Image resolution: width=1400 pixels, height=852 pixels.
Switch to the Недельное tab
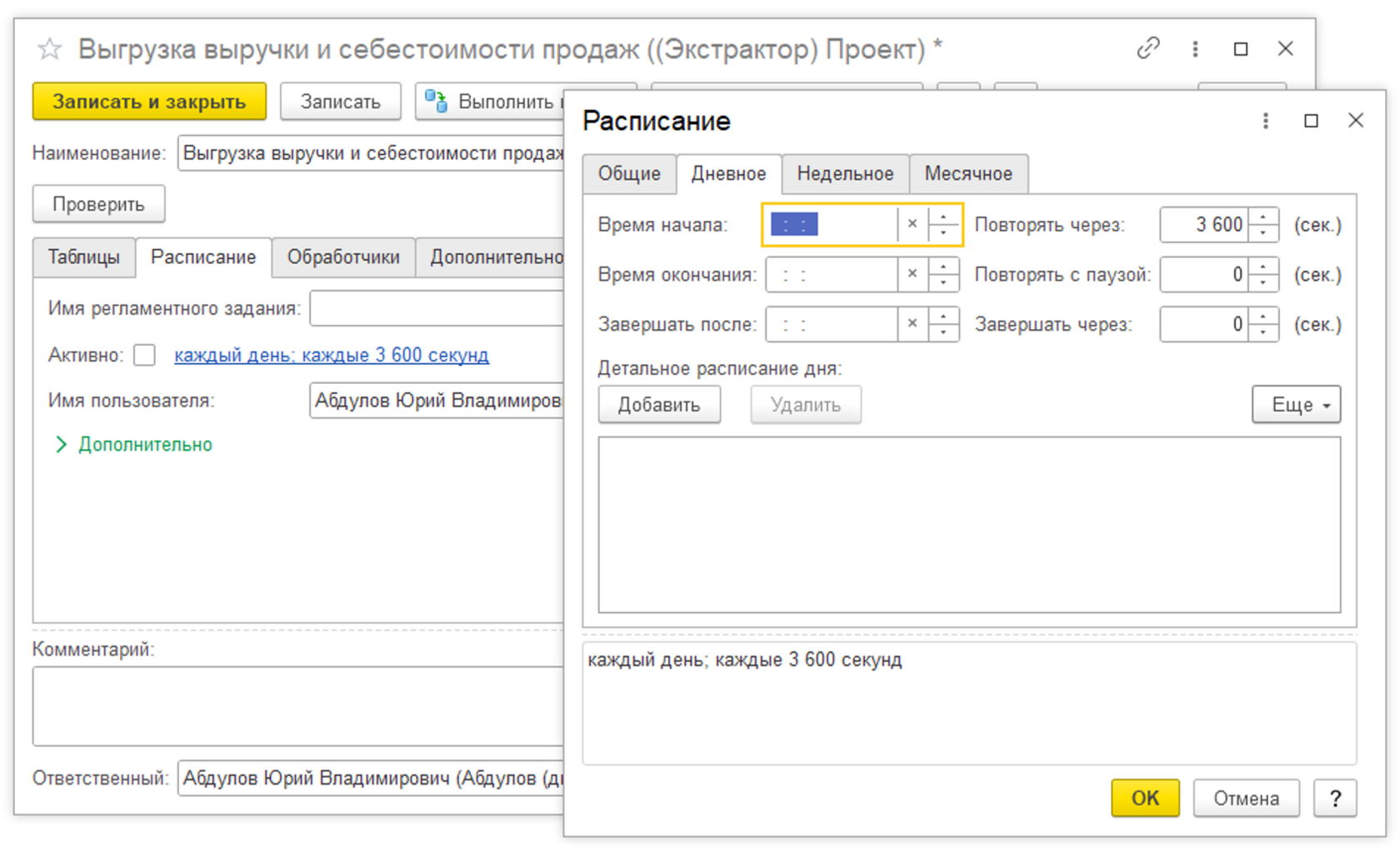tap(845, 173)
